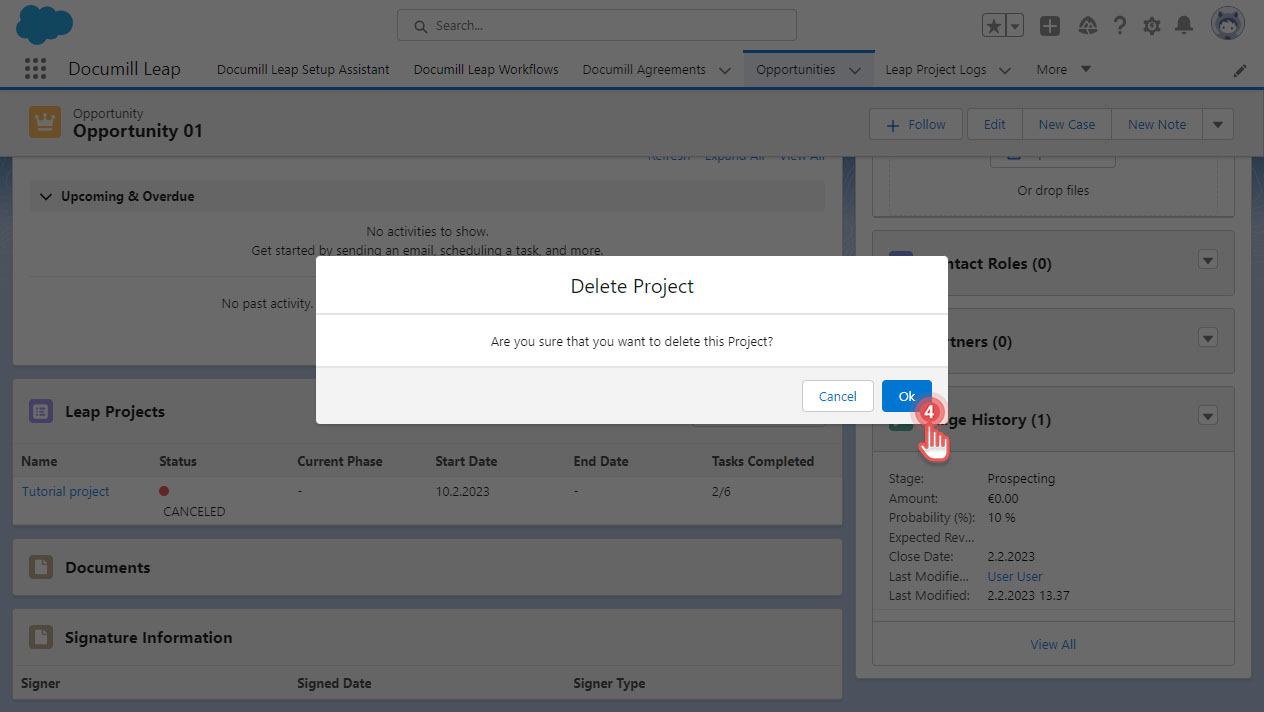Click the favorites star icon
The width and height of the screenshot is (1264, 712).
coord(993,25)
